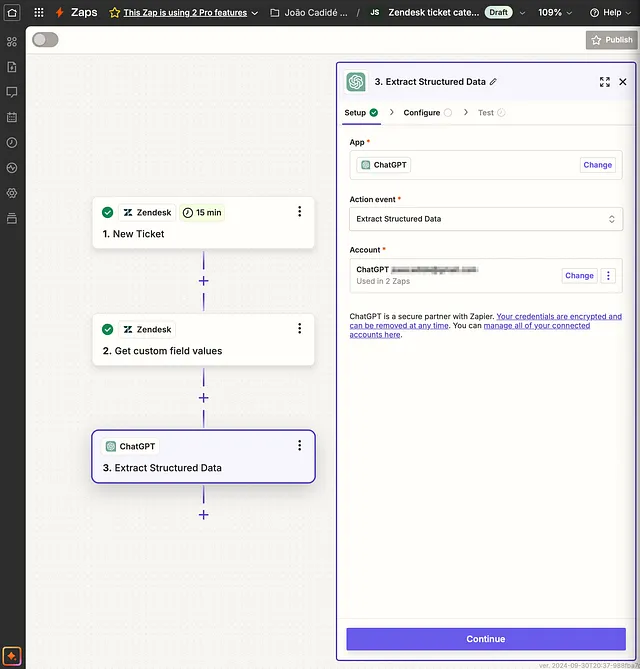The image size is (640, 669).
Task: Open the sidebar settings gear icon
Action: coord(12,193)
